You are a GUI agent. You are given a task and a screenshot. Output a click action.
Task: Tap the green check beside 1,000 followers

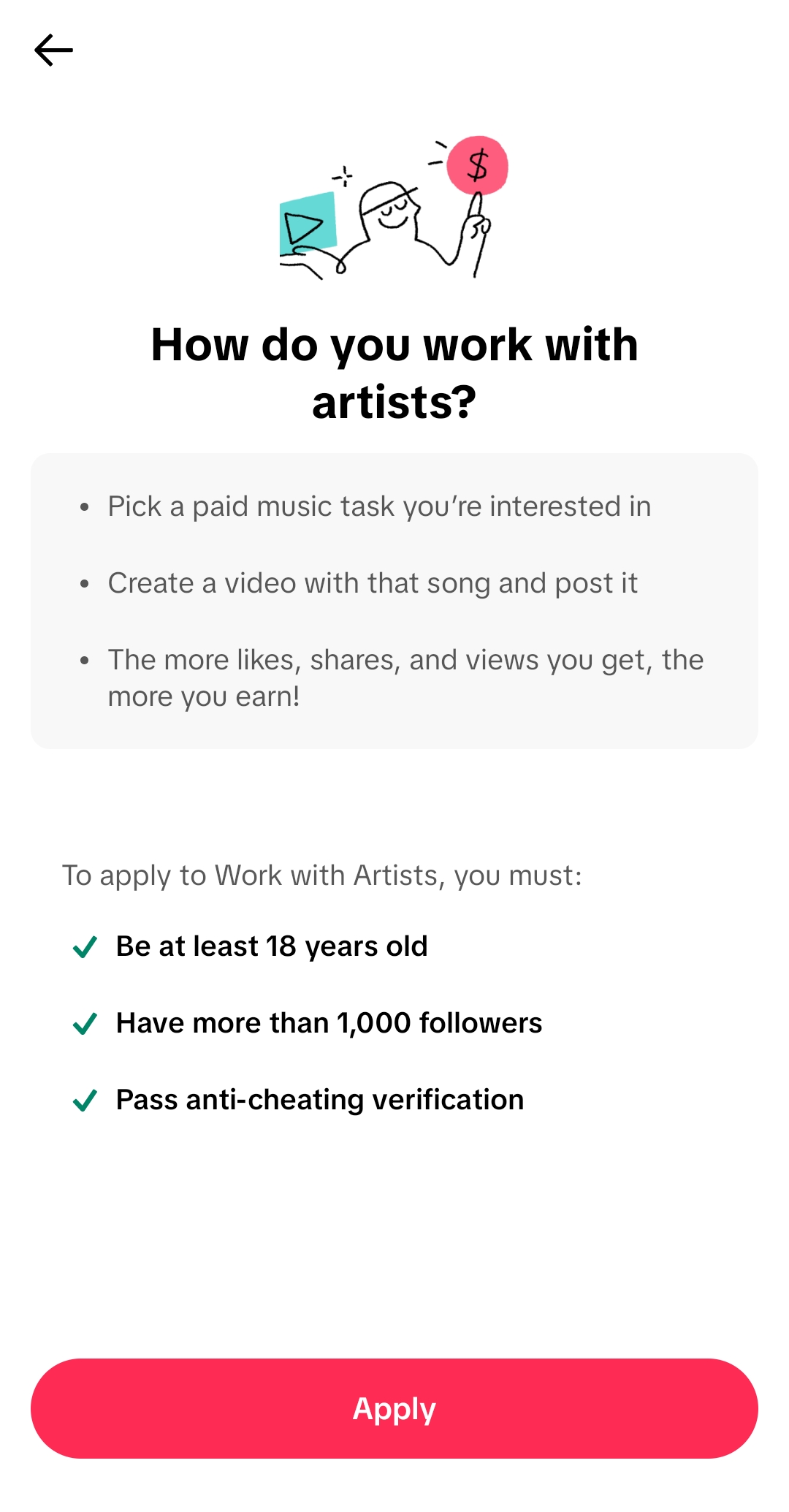(x=85, y=1024)
